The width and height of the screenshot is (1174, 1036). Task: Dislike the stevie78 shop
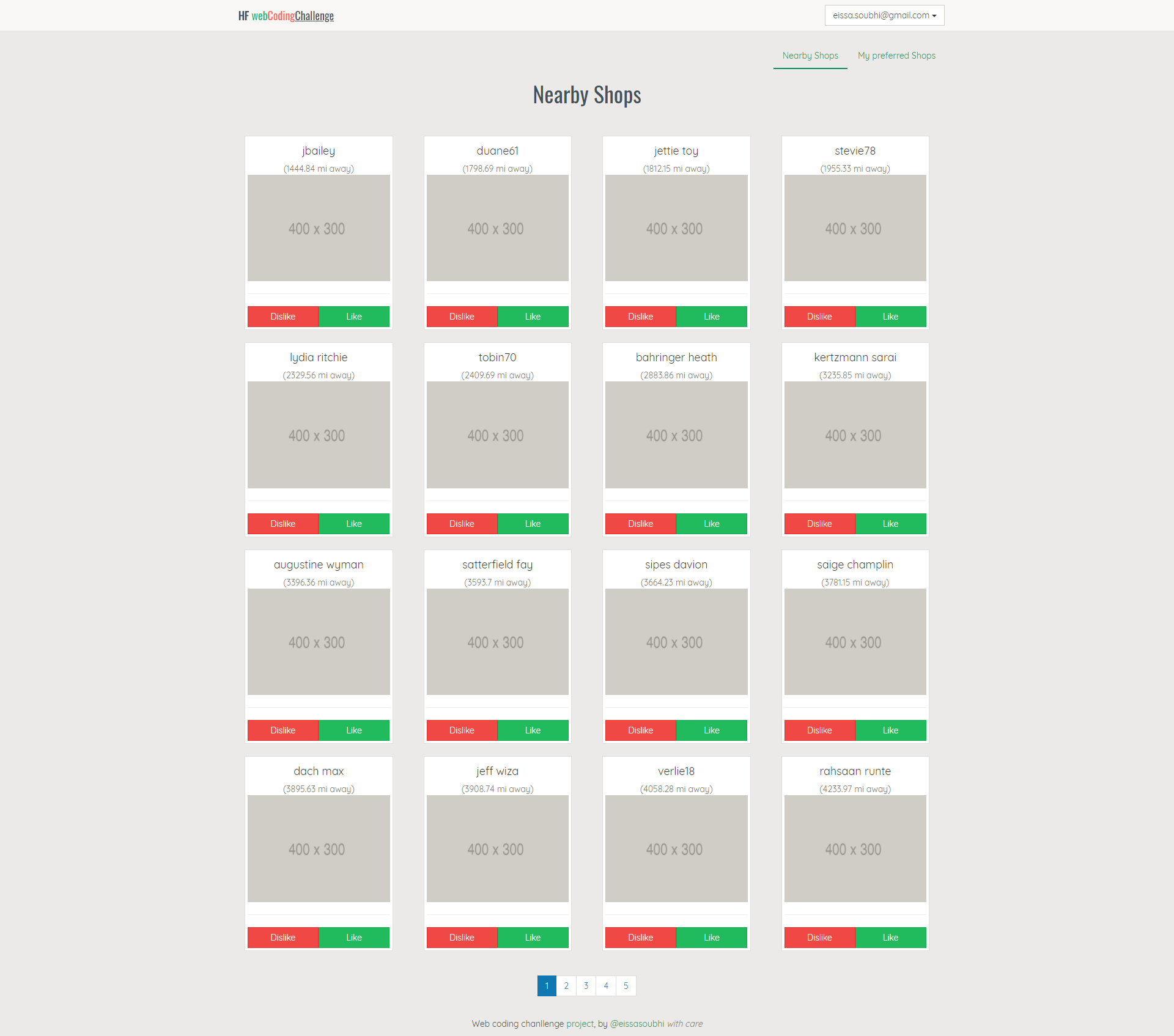point(819,317)
